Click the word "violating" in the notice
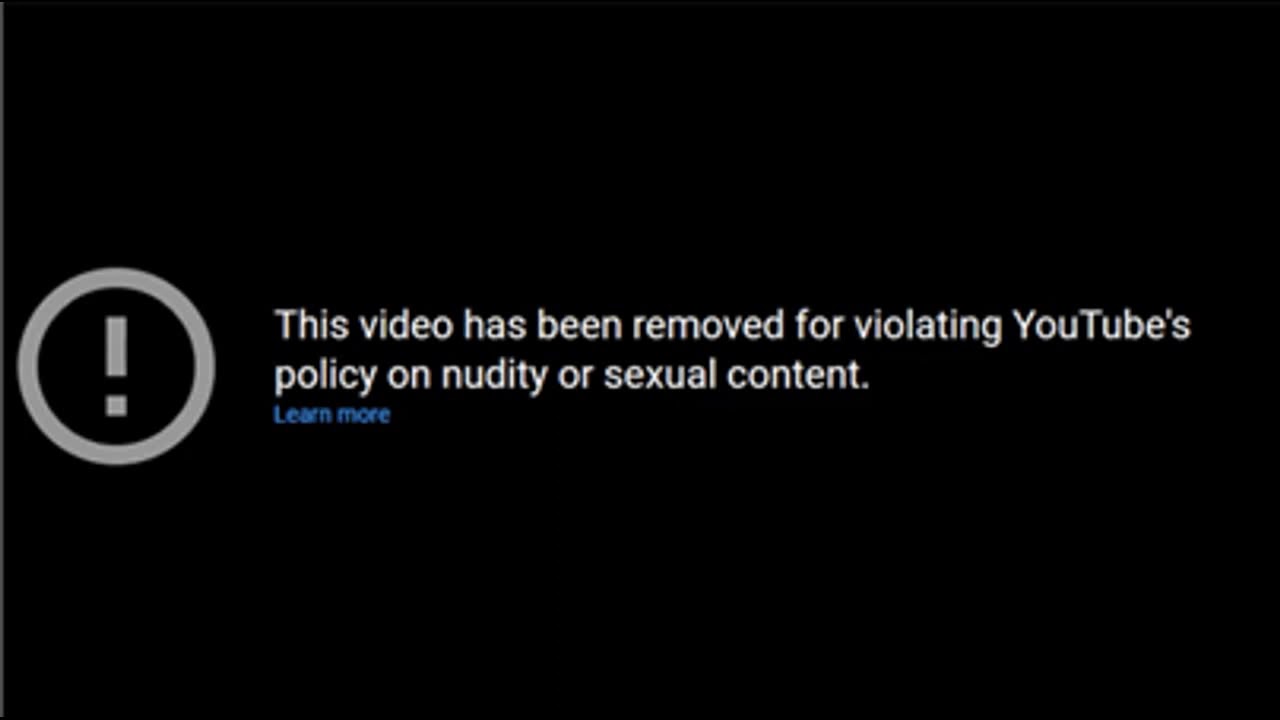Image resolution: width=1280 pixels, height=720 pixels. tap(928, 326)
